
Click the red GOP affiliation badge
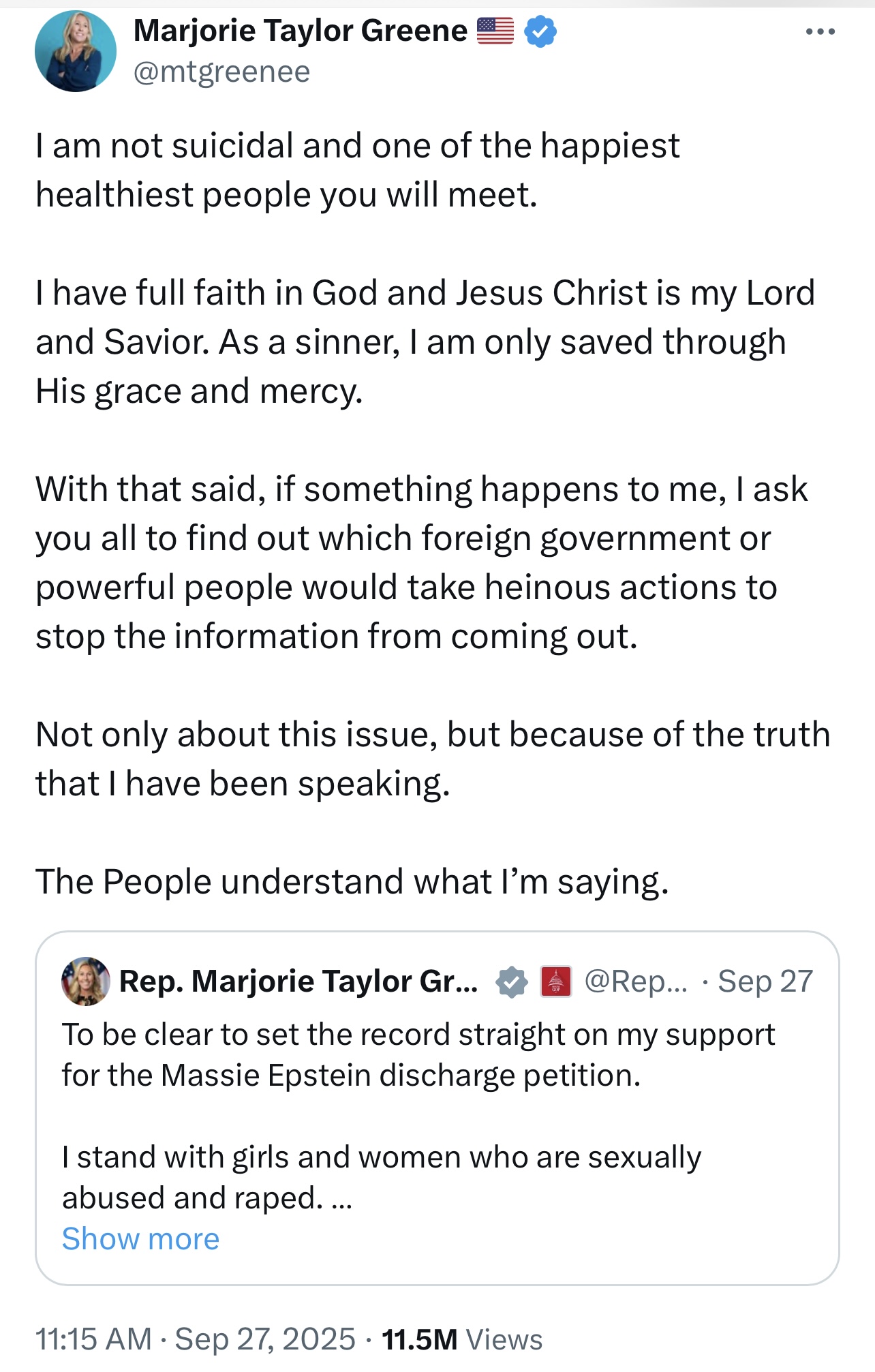point(555,982)
